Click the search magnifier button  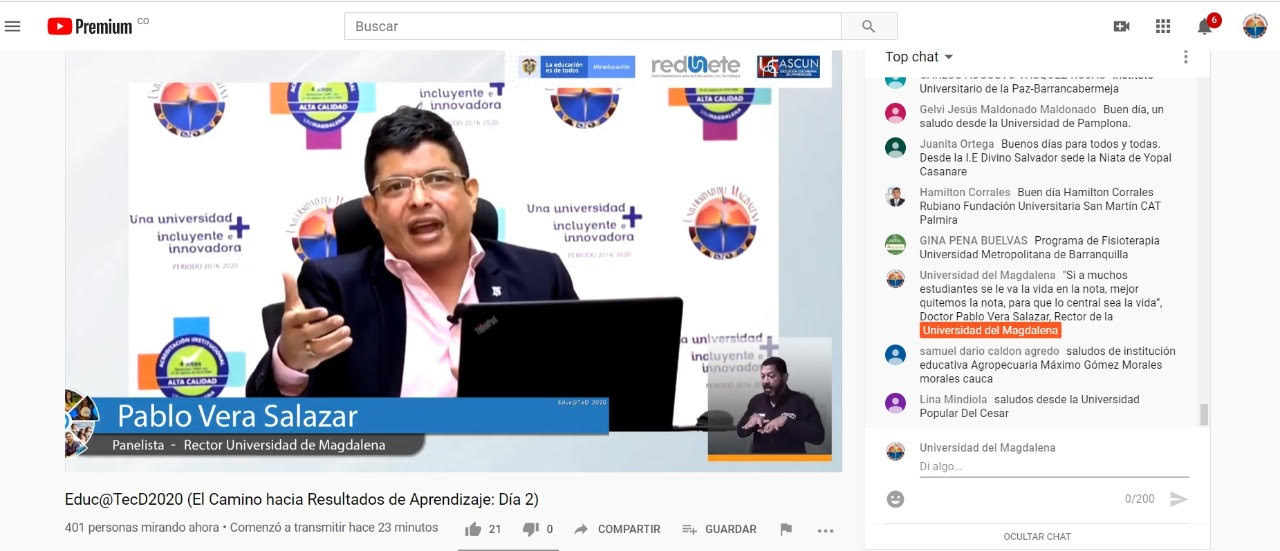tap(868, 26)
